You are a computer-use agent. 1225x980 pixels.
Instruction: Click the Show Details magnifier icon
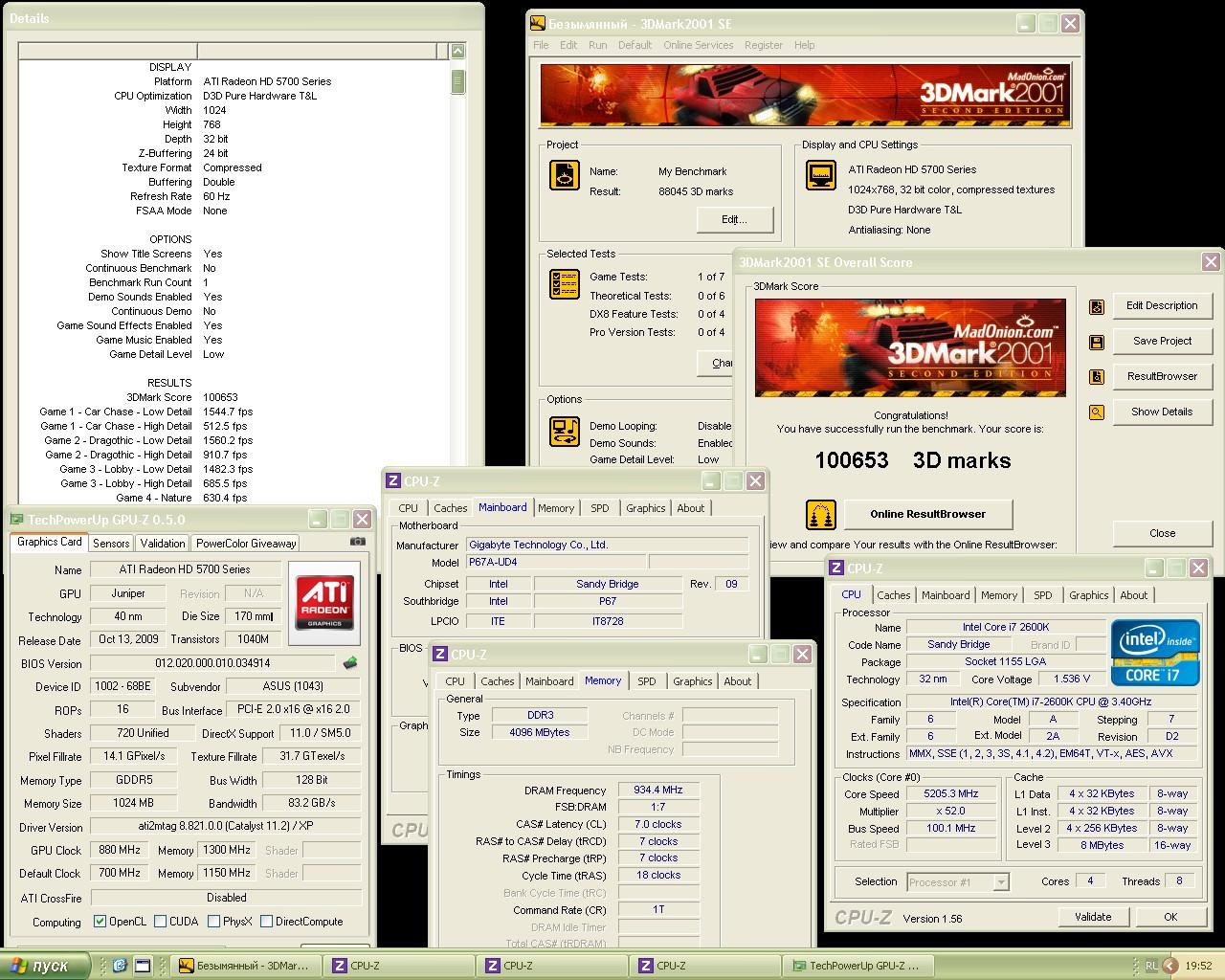[x=1097, y=412]
